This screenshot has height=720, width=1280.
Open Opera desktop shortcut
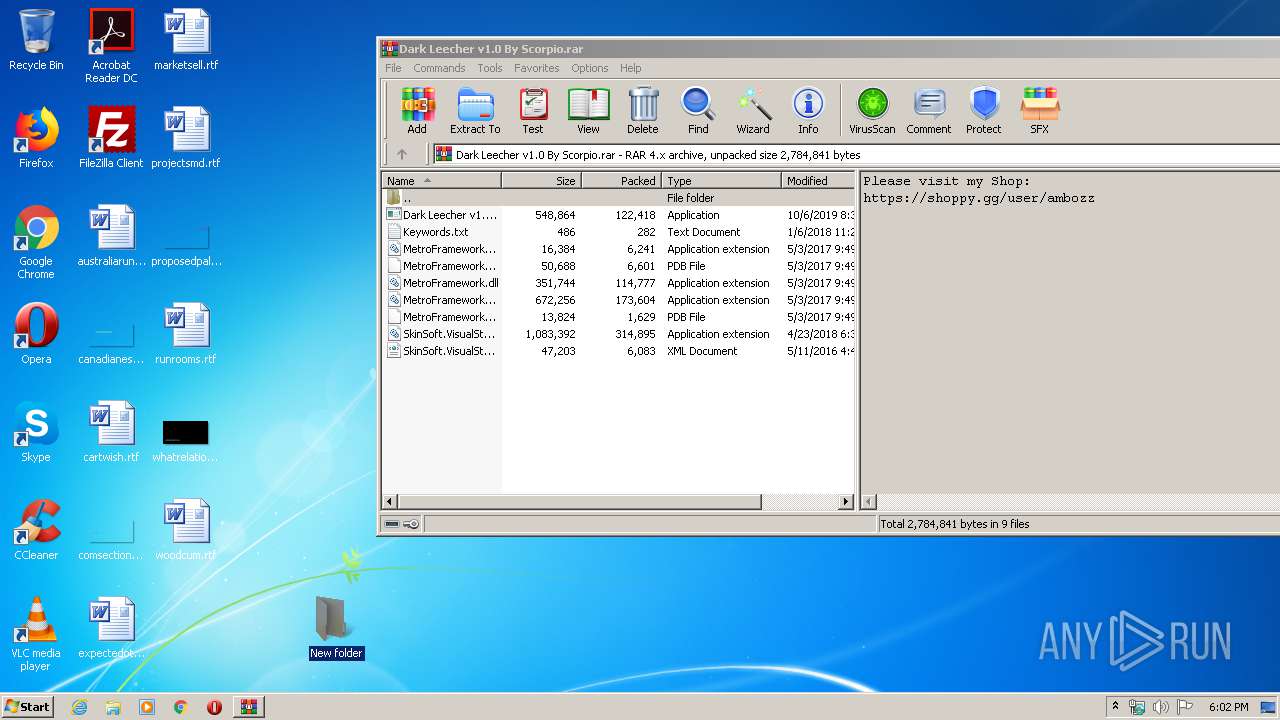coord(36,334)
